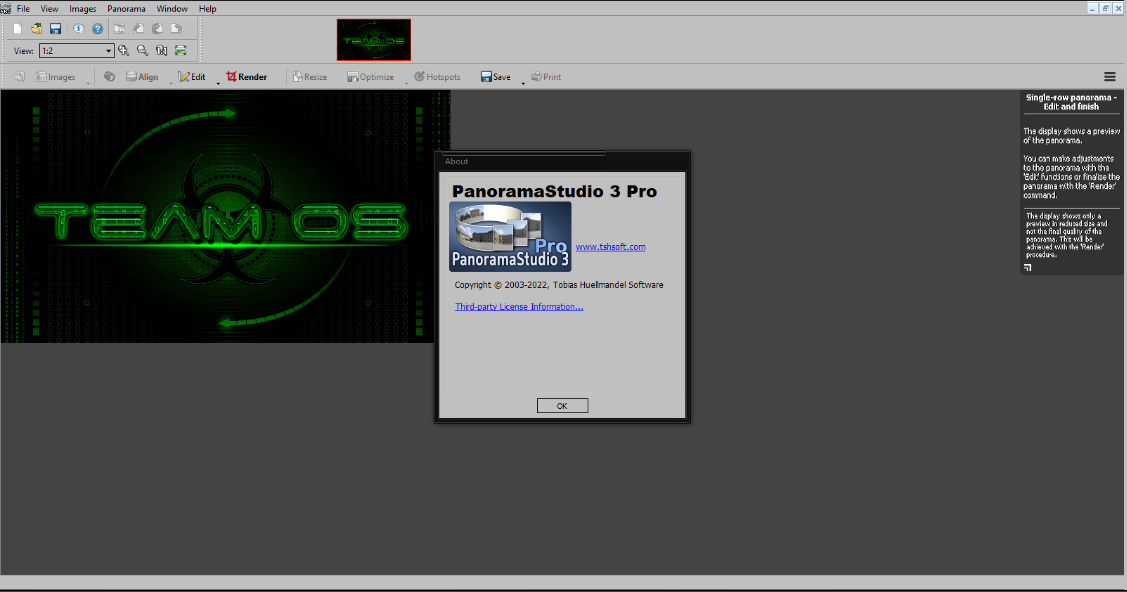
Task: Click the PanoramaStudio 3 Pro logo in the About dialog
Action: coord(510,236)
